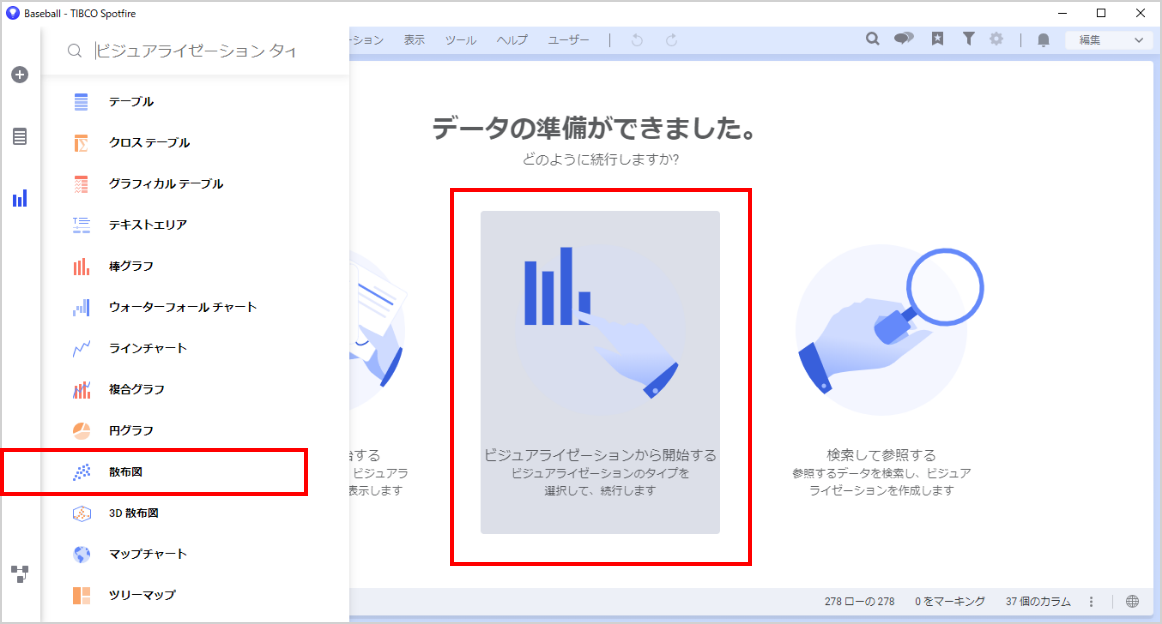The height and width of the screenshot is (624, 1162).
Task: Click the globe icon in status bar
Action: click(1132, 601)
